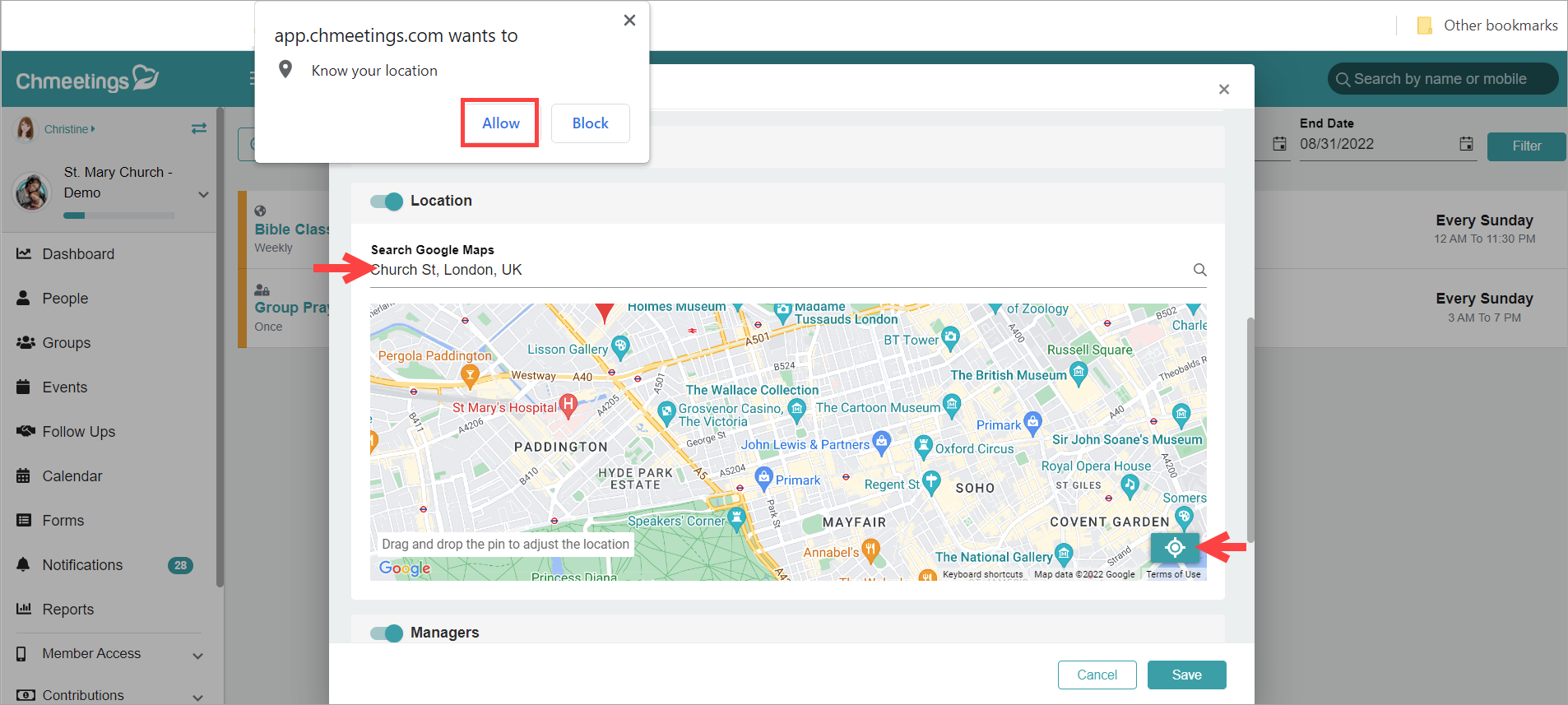Click the Notifications bell icon

23,564
